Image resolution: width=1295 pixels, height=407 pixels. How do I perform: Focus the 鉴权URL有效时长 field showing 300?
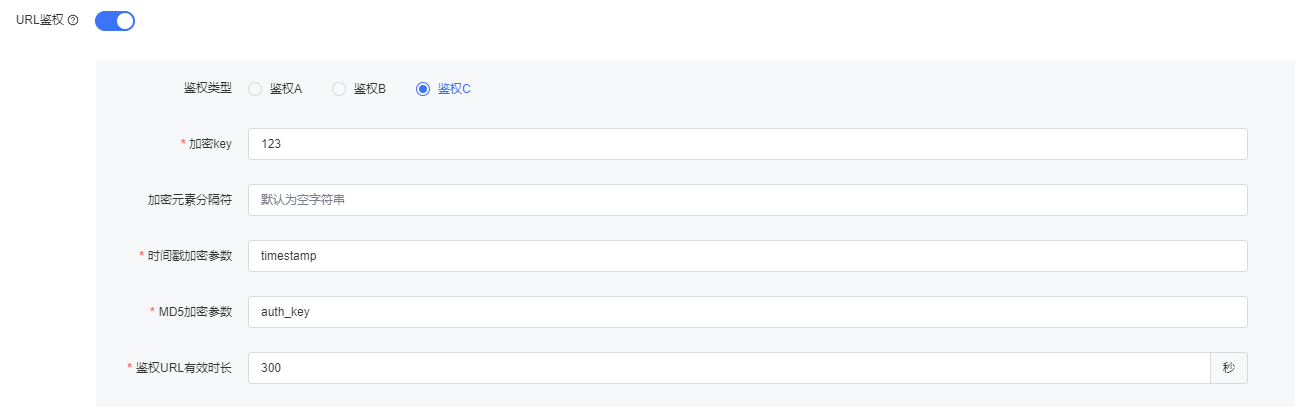tap(729, 368)
